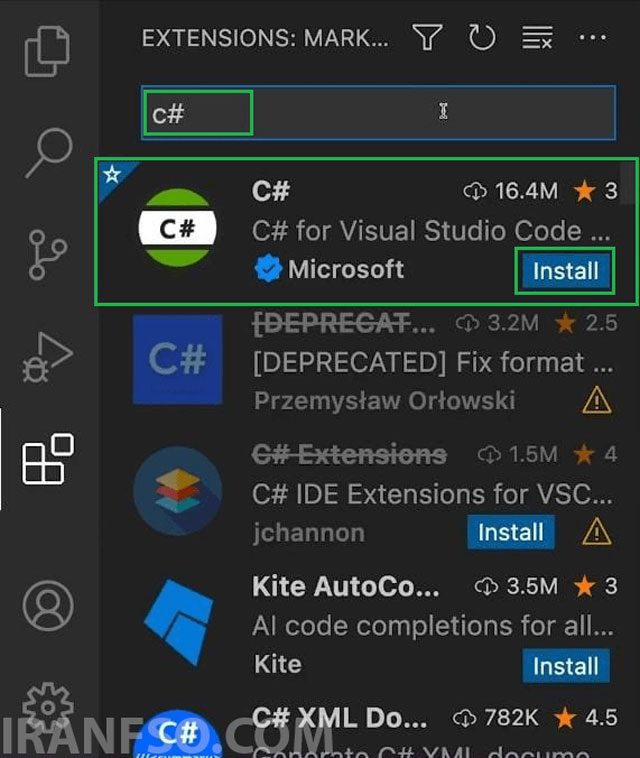
Task: Install the Kite AutoComplete extension
Action: click(566, 666)
